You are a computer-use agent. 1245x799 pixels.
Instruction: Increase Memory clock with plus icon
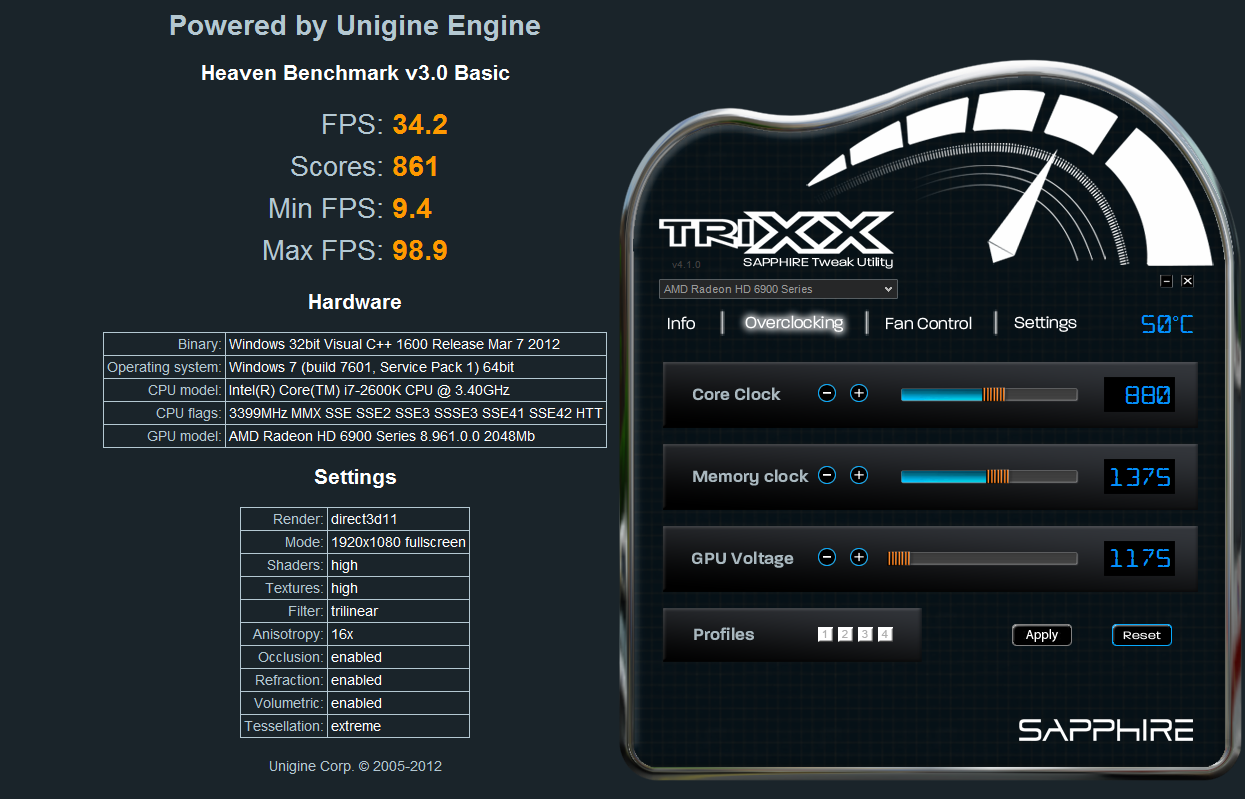(x=858, y=475)
